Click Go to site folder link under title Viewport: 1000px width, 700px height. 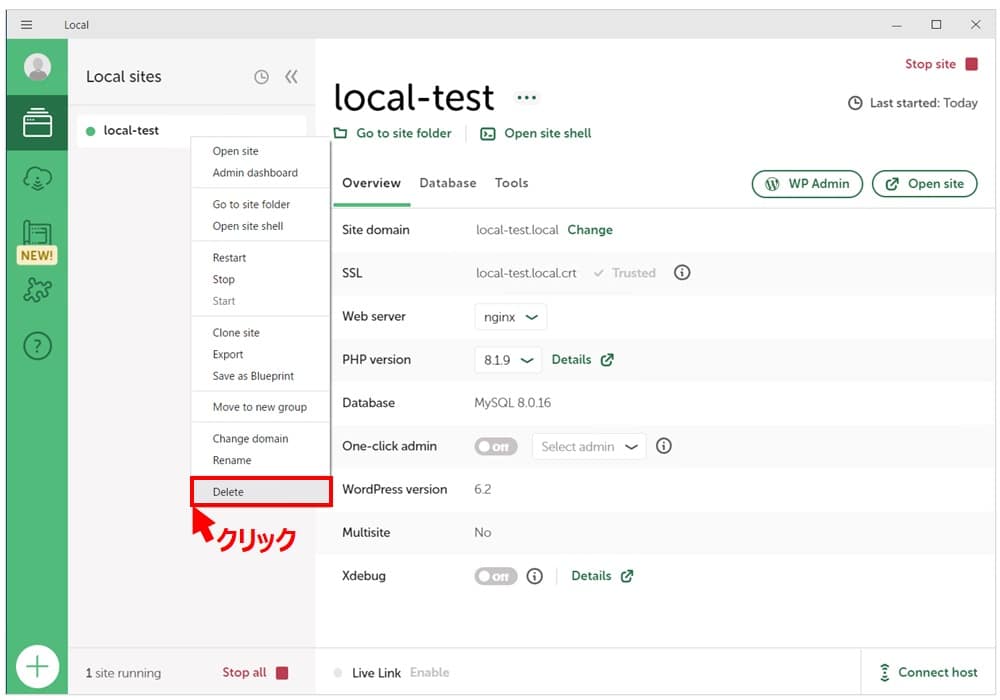tap(392, 133)
